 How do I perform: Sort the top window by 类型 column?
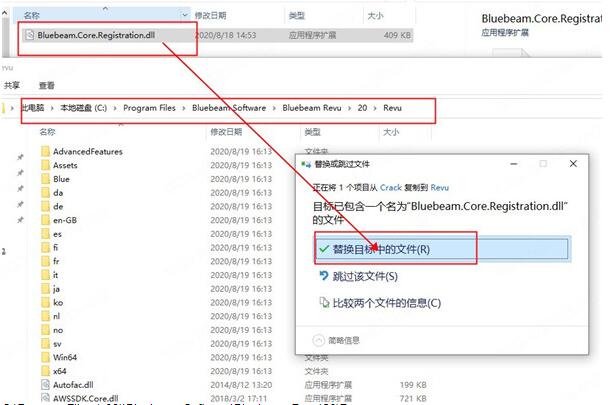(296, 15)
